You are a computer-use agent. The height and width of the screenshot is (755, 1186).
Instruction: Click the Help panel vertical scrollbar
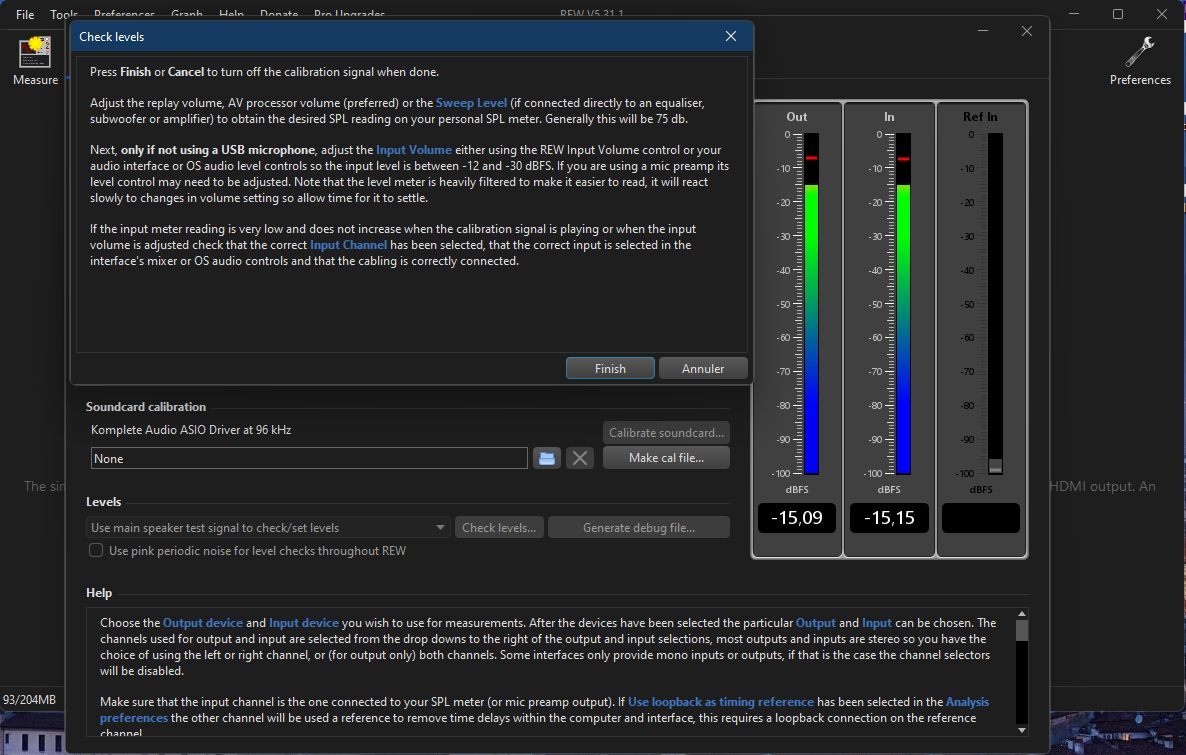click(1021, 630)
